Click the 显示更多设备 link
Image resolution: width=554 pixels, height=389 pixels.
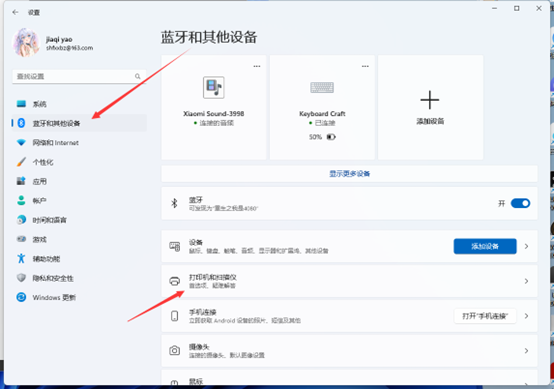pyautogui.click(x=349, y=174)
